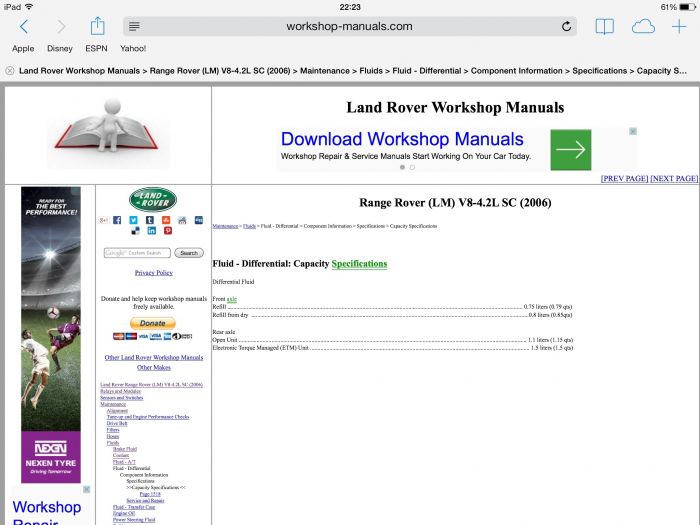Focus the Google Custom Search field

click(137, 253)
